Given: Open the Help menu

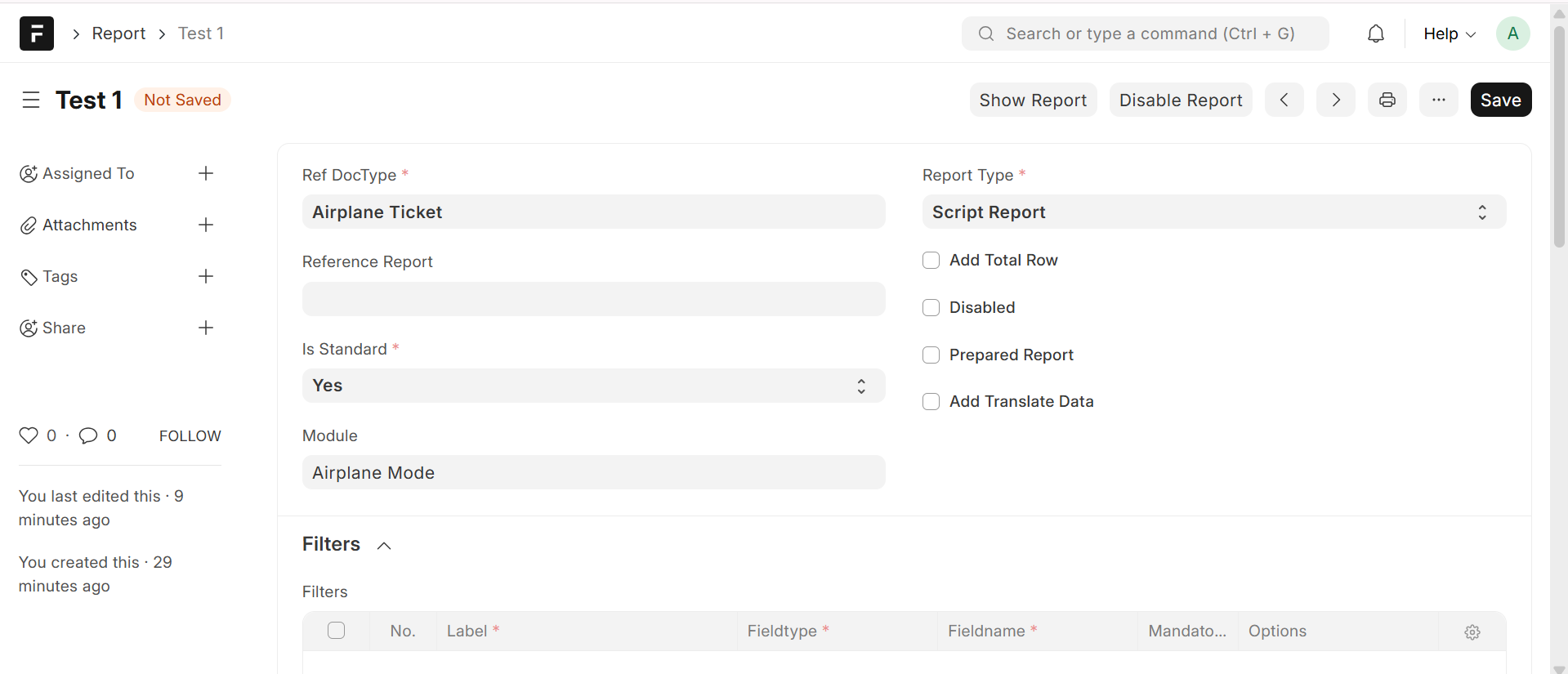Looking at the screenshot, I should [x=1449, y=33].
